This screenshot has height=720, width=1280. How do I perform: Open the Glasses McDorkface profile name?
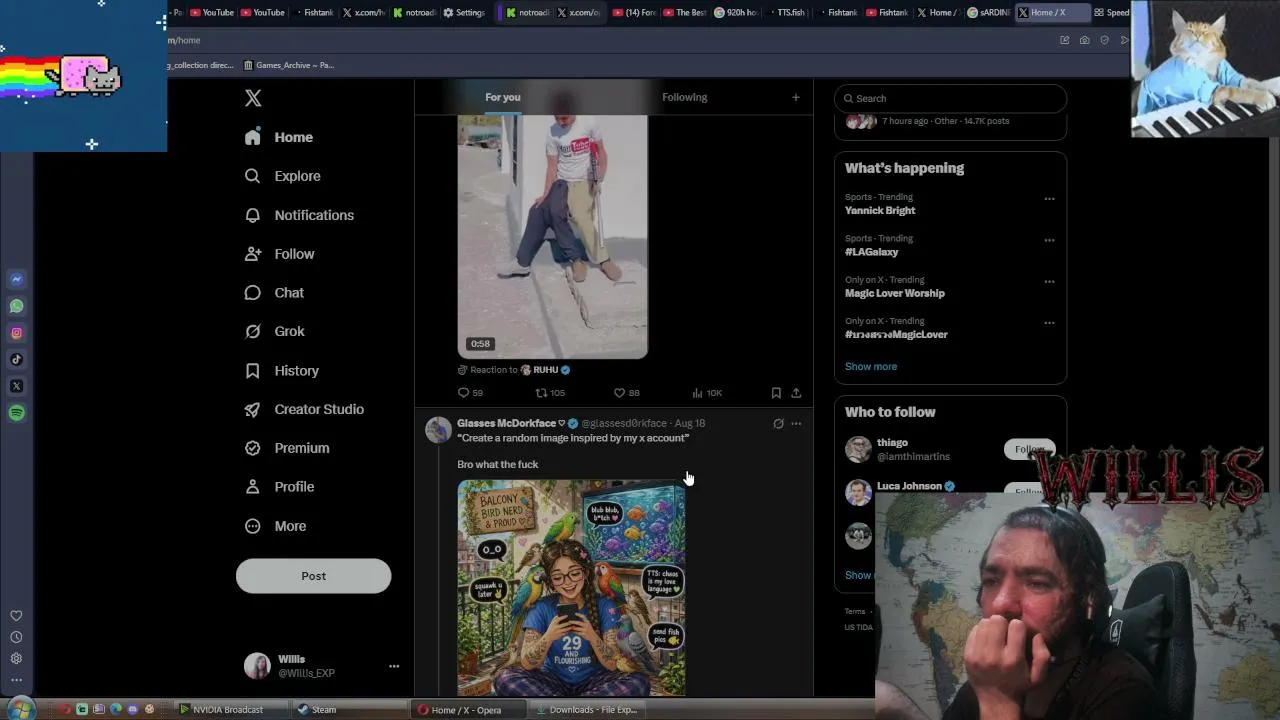point(506,423)
